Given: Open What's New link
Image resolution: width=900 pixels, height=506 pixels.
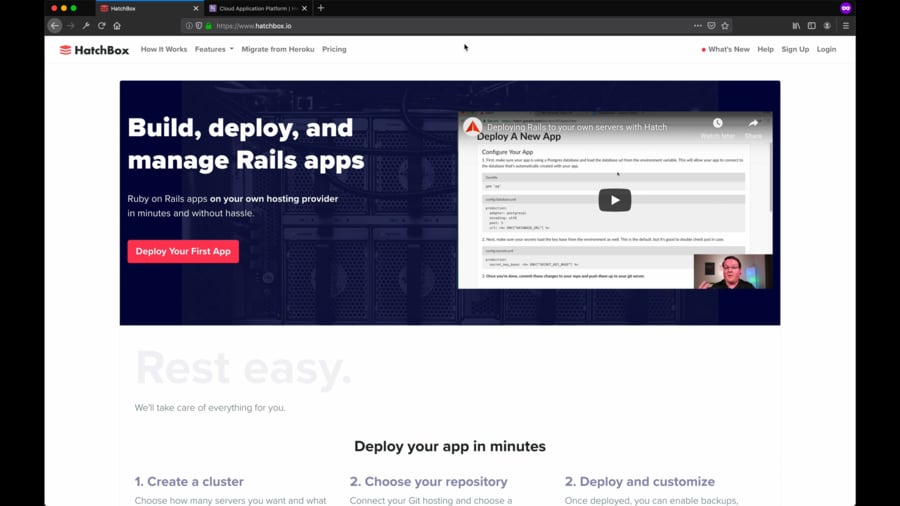Looking at the screenshot, I should pyautogui.click(x=726, y=49).
